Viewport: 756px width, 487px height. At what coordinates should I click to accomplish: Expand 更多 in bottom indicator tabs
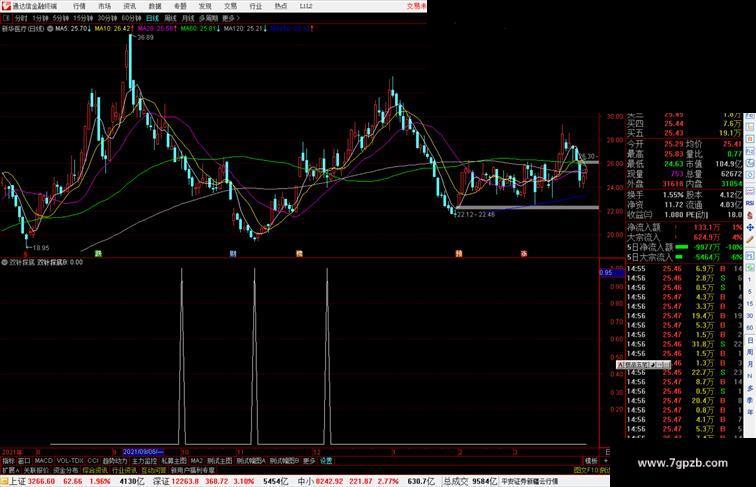point(309,461)
